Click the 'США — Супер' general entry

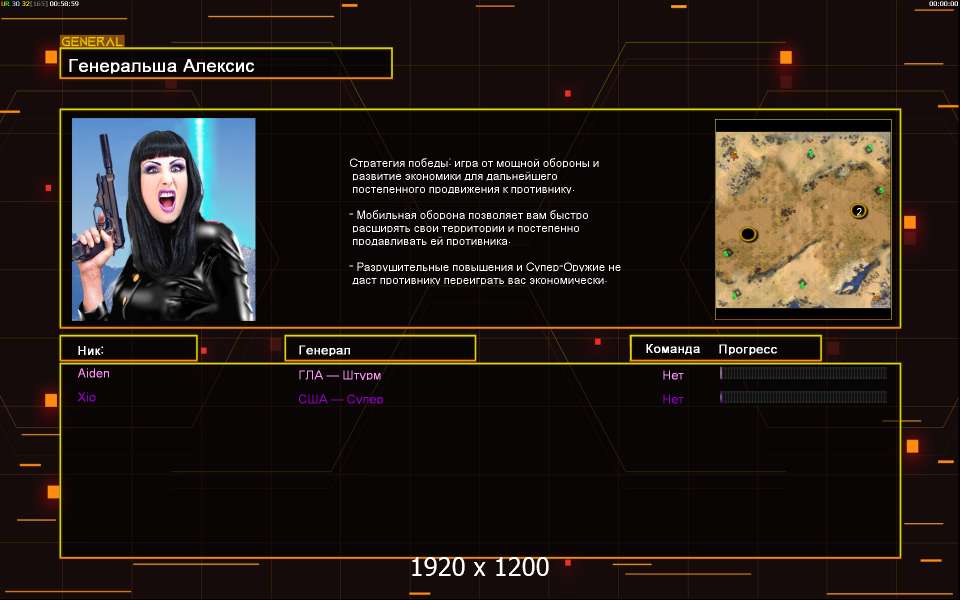tap(340, 399)
